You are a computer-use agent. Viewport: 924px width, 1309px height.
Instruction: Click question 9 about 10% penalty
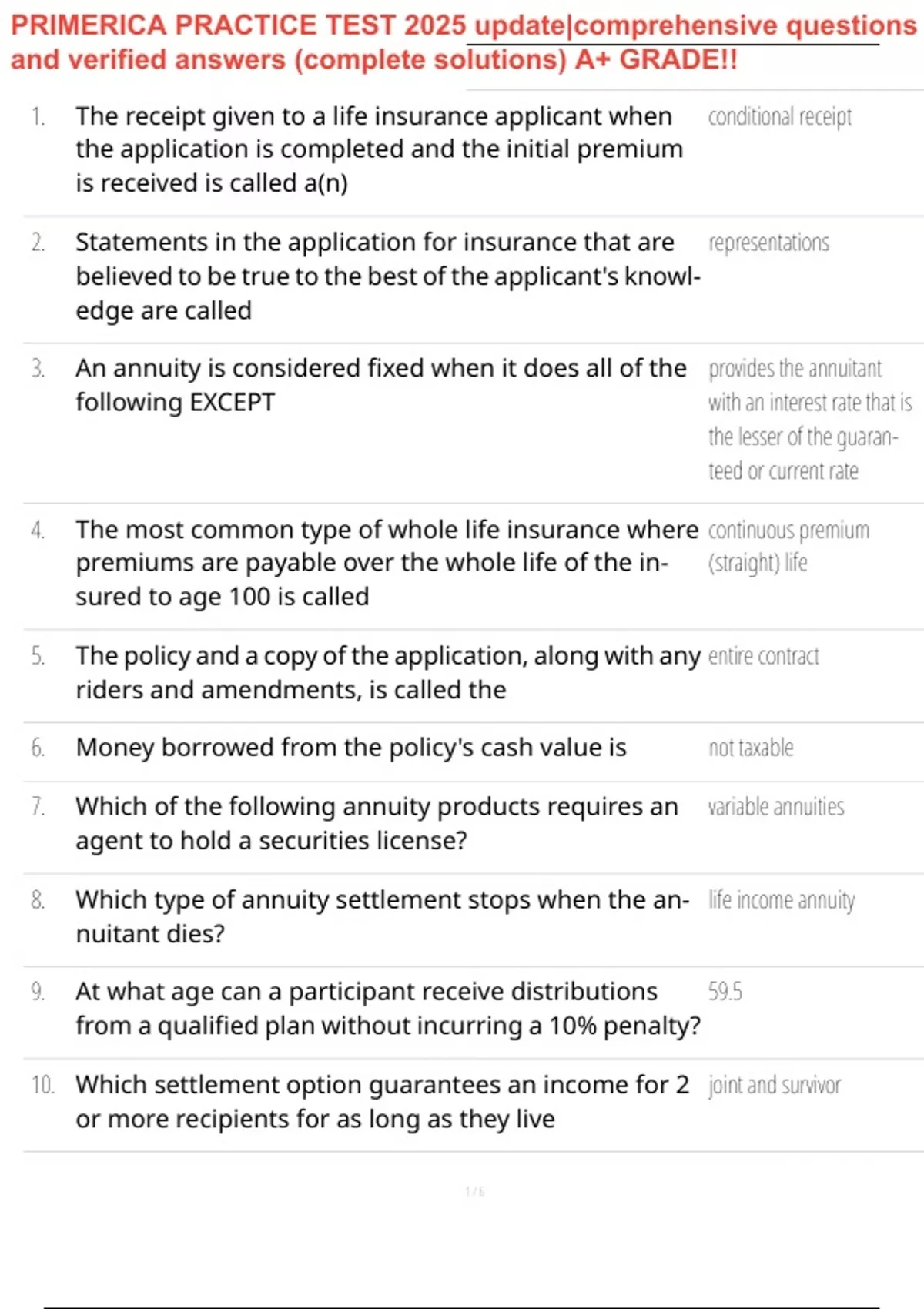[x=388, y=1009]
